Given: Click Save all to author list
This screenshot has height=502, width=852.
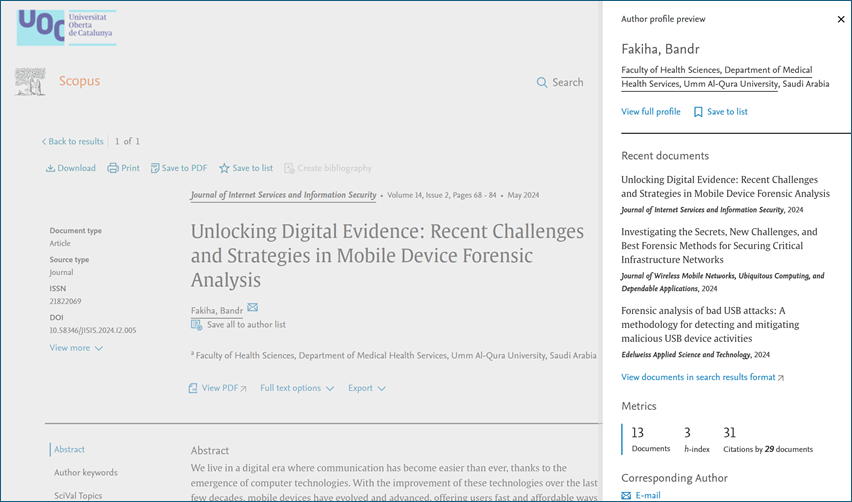Looking at the screenshot, I should click(x=245, y=325).
